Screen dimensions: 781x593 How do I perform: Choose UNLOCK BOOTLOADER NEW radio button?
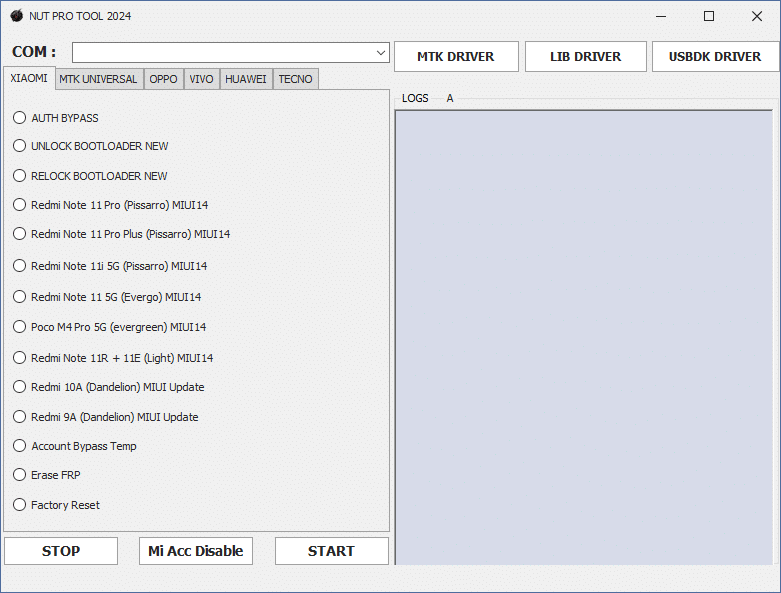coord(20,146)
